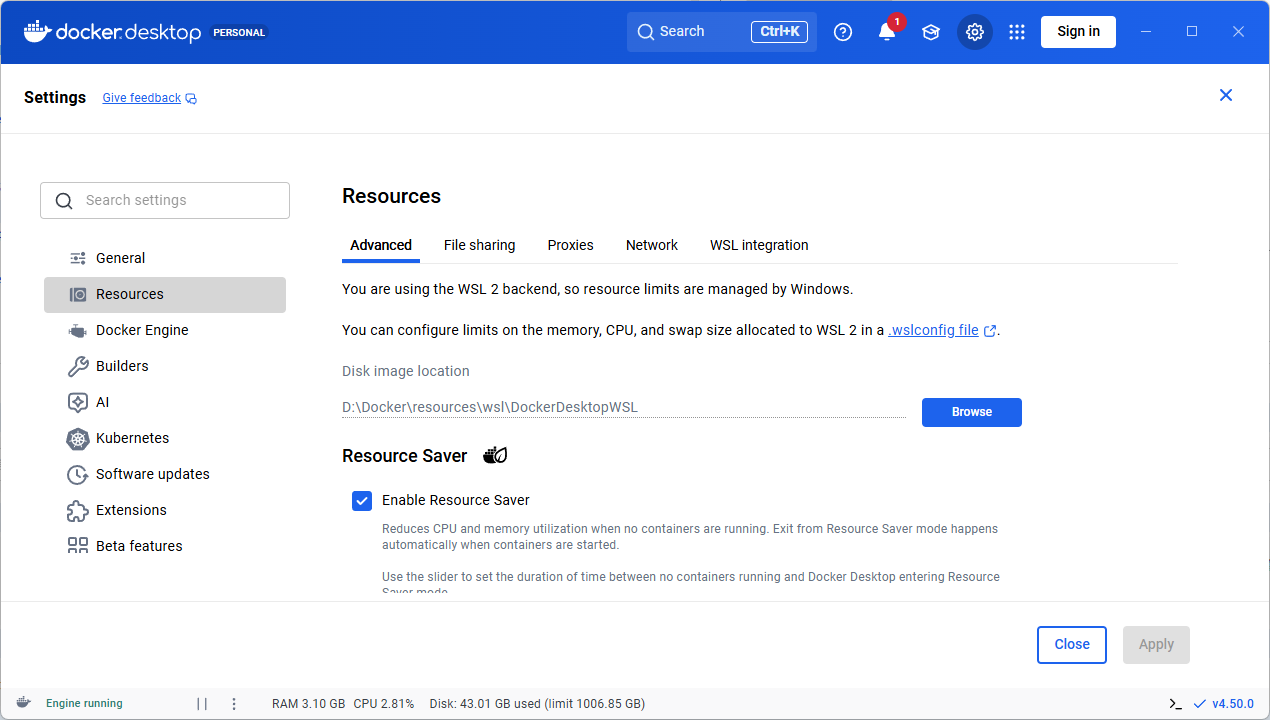The height and width of the screenshot is (720, 1270).
Task: Click the Docker Desktop whale logo
Action: pos(37,32)
